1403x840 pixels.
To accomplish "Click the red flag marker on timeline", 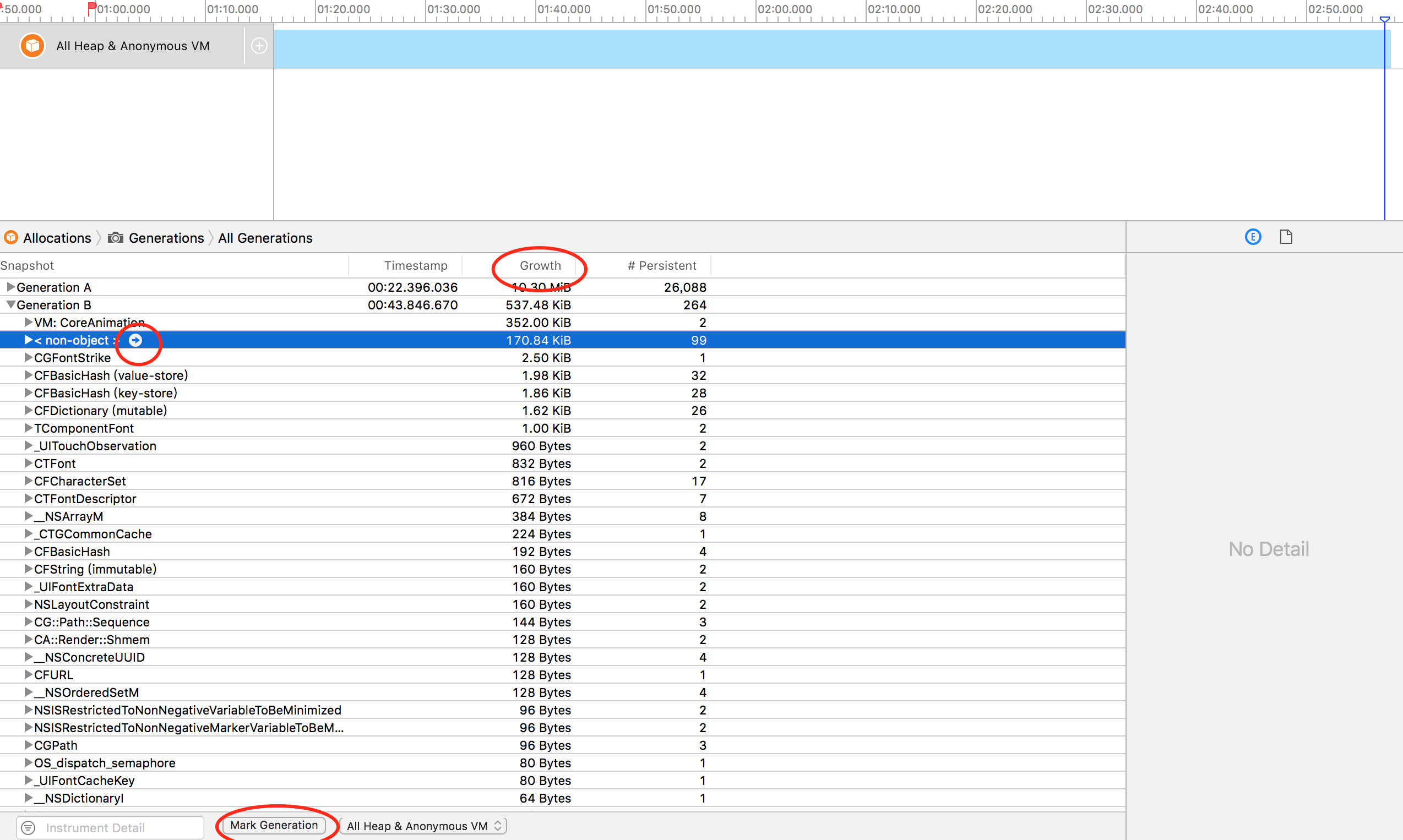I will (x=91, y=9).
